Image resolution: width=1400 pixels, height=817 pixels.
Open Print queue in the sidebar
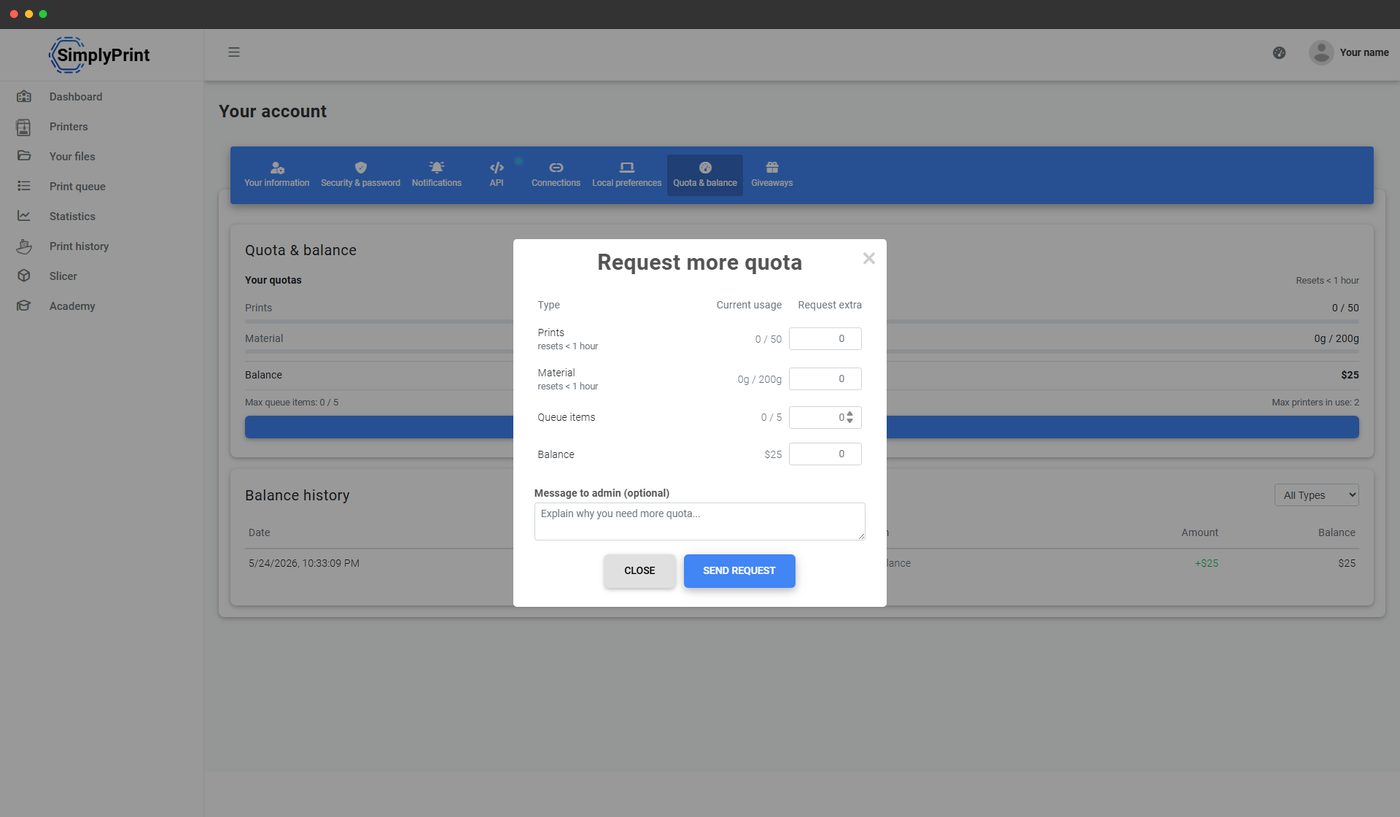point(77,187)
